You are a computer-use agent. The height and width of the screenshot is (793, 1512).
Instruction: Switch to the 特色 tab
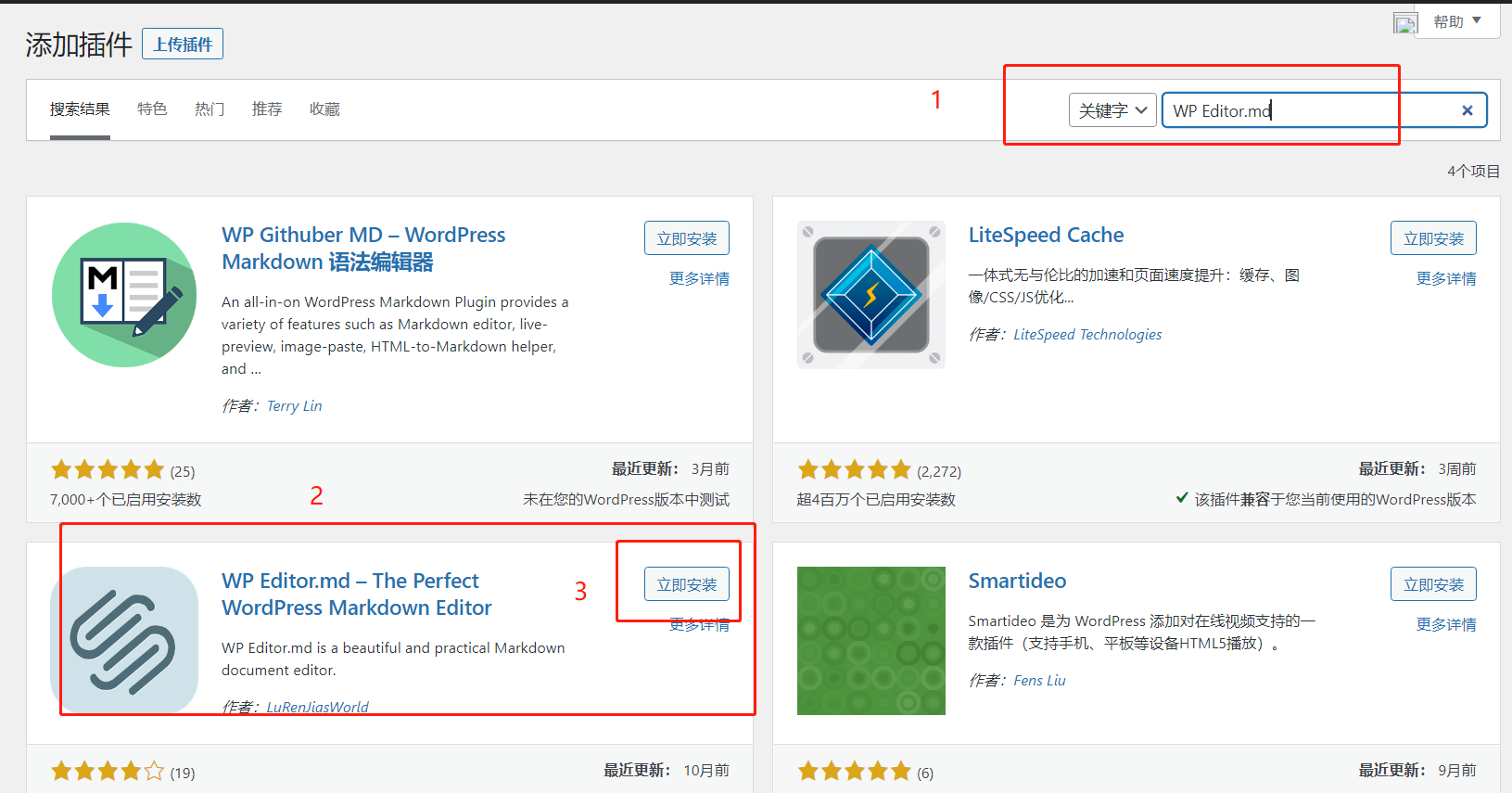pyautogui.click(x=152, y=109)
